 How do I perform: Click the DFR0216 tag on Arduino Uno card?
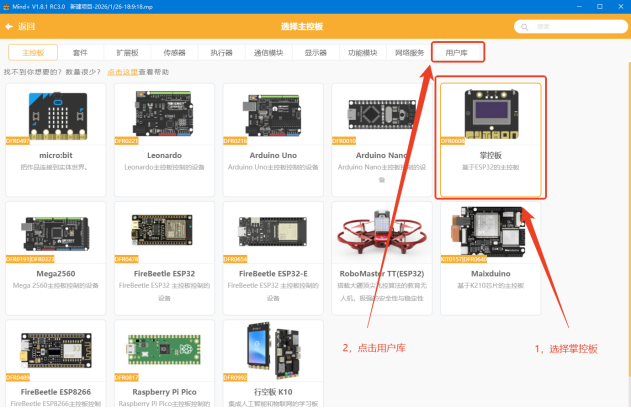235,141
